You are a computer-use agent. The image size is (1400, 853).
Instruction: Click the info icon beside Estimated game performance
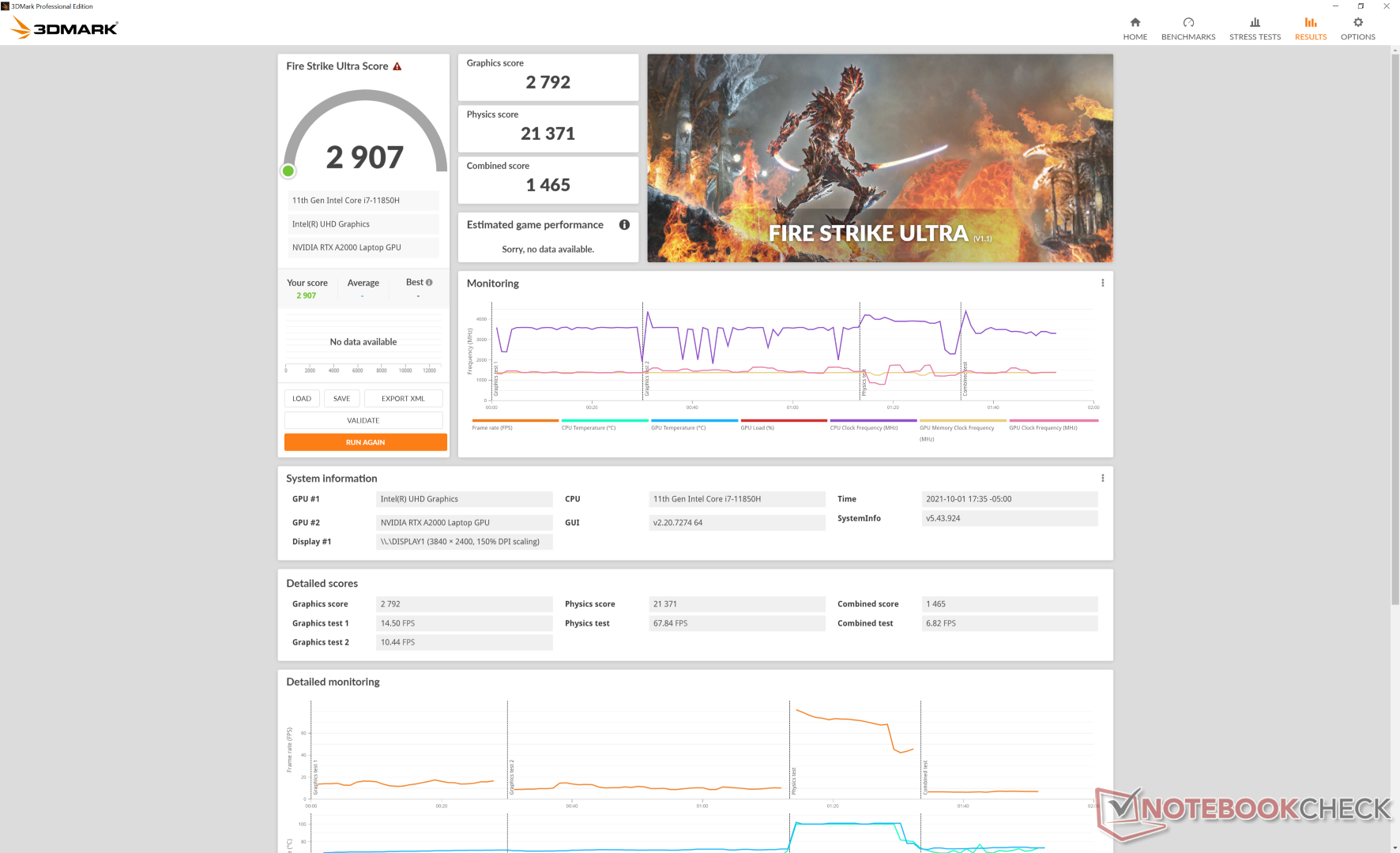pyautogui.click(x=624, y=225)
